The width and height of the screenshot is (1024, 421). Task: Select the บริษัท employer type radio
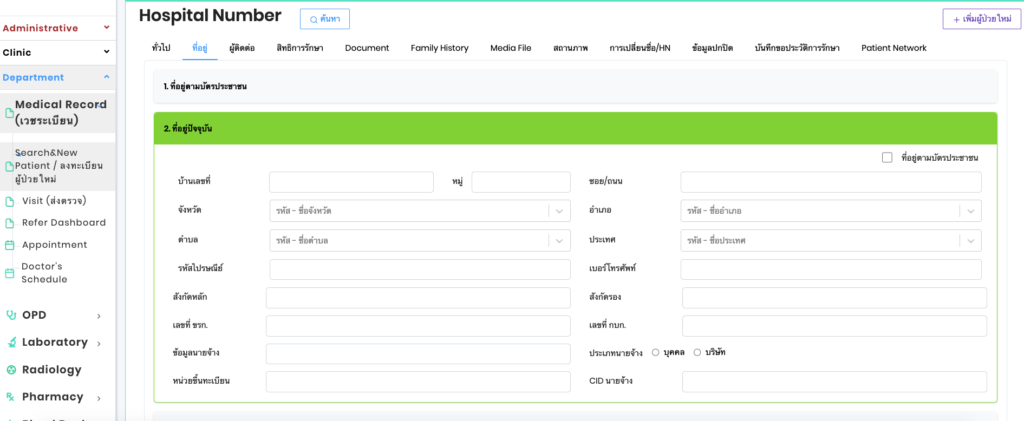(x=697, y=353)
